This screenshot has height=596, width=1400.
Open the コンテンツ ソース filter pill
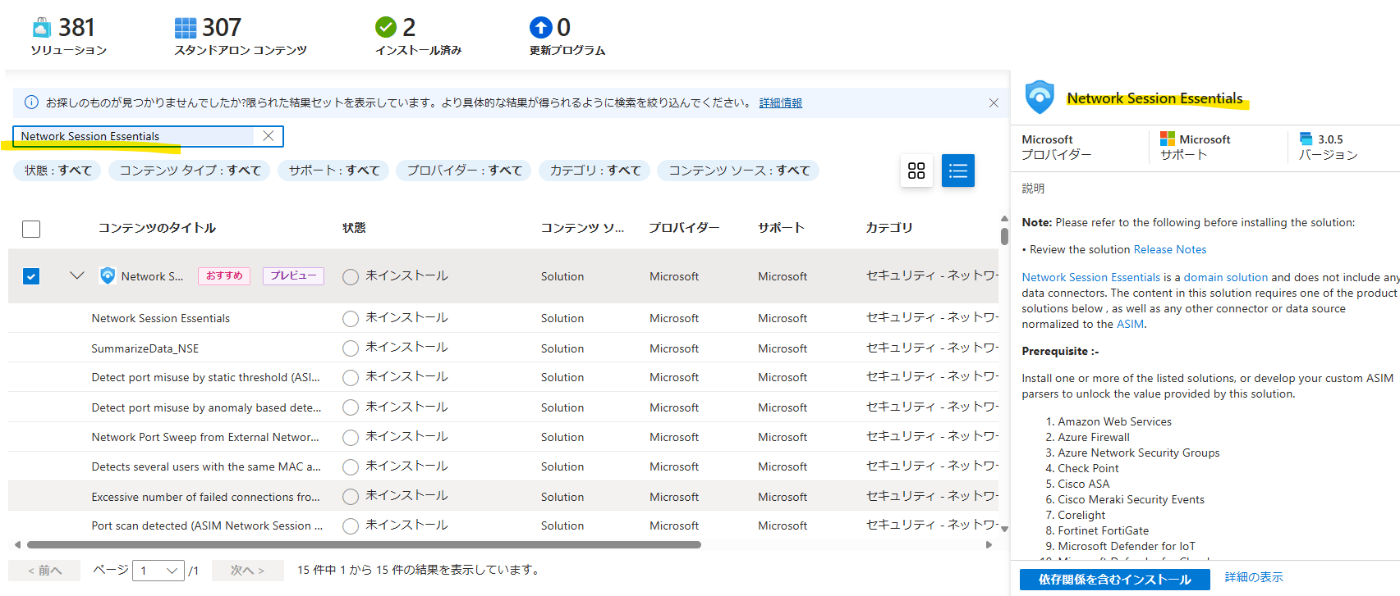pyautogui.click(x=738, y=170)
